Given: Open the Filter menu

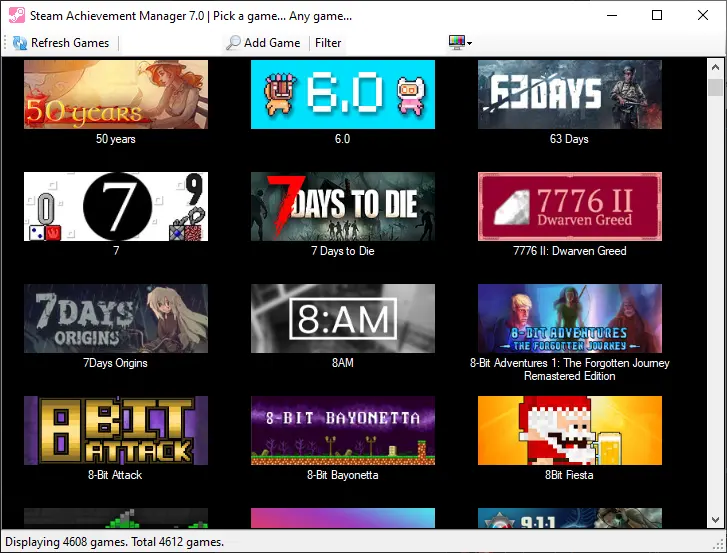Looking at the screenshot, I should click(x=328, y=43).
